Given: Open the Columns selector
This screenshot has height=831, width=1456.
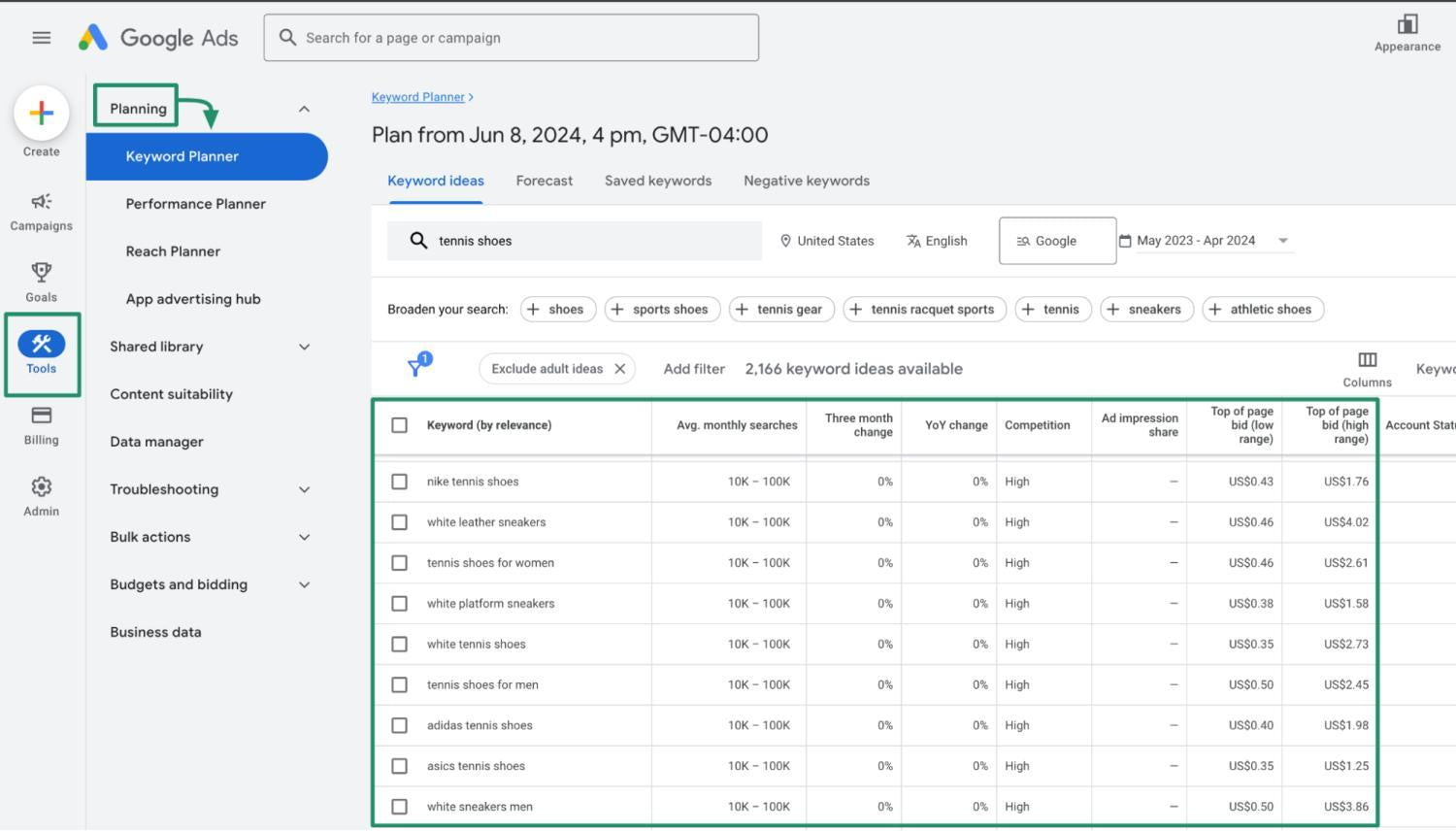Looking at the screenshot, I should 1367,370.
